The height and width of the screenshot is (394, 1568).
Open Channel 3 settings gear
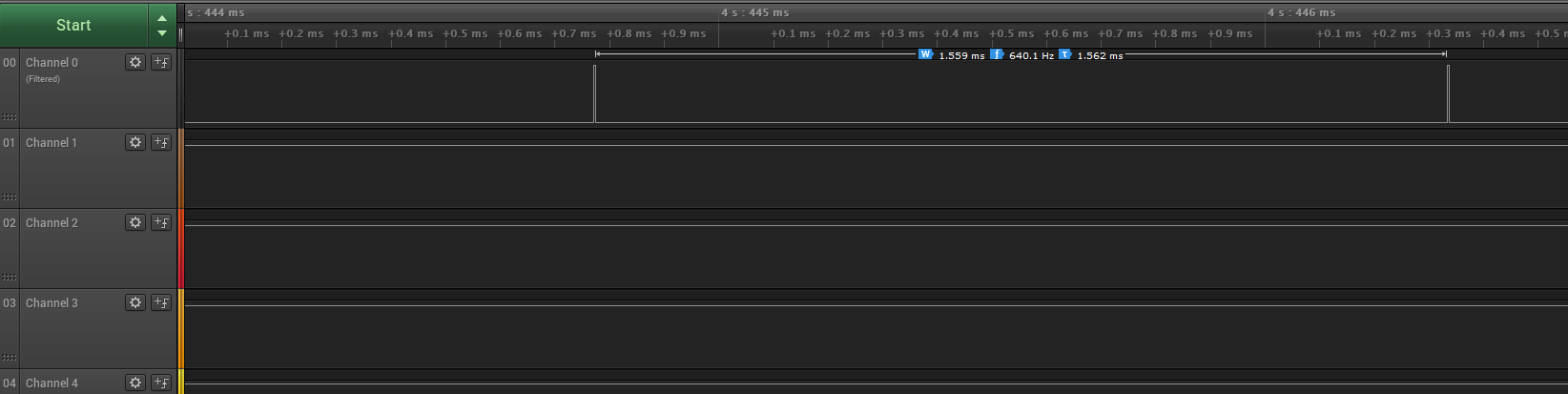pyautogui.click(x=135, y=302)
